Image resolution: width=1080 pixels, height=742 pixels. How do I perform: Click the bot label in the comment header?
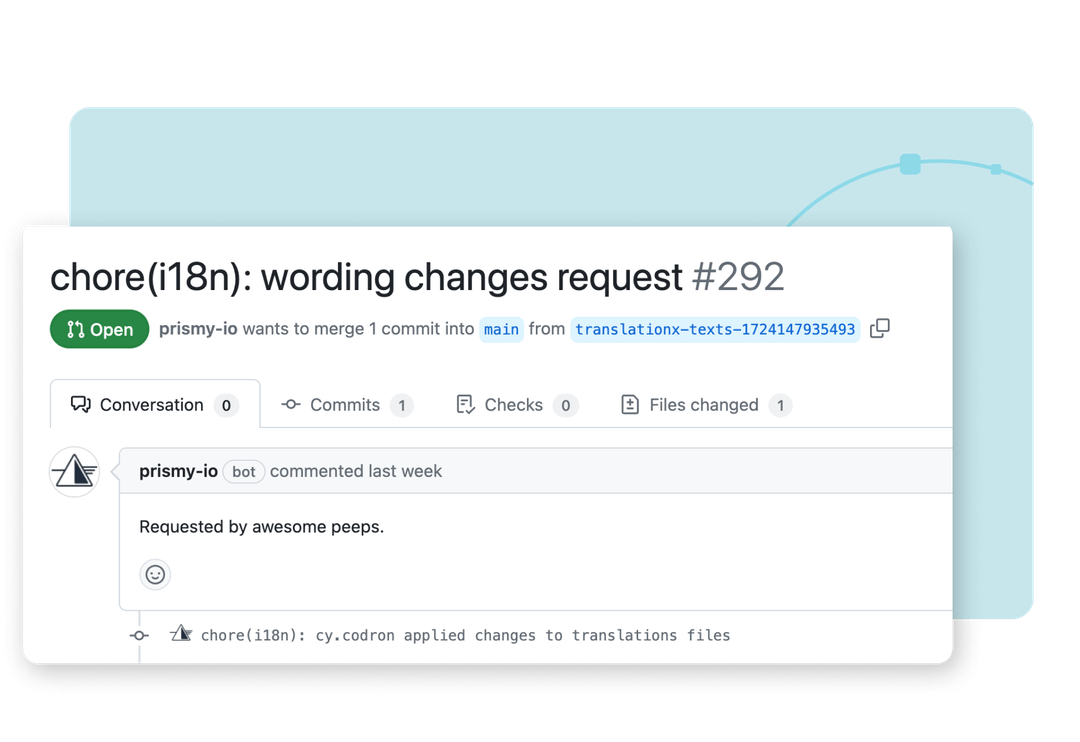click(x=244, y=472)
